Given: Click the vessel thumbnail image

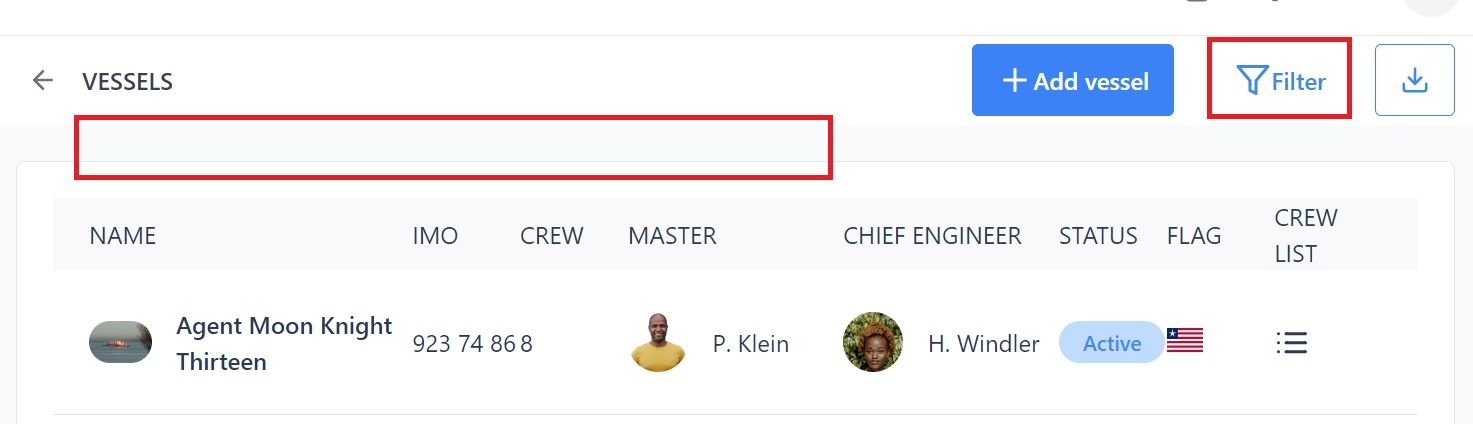Looking at the screenshot, I should click(120, 342).
